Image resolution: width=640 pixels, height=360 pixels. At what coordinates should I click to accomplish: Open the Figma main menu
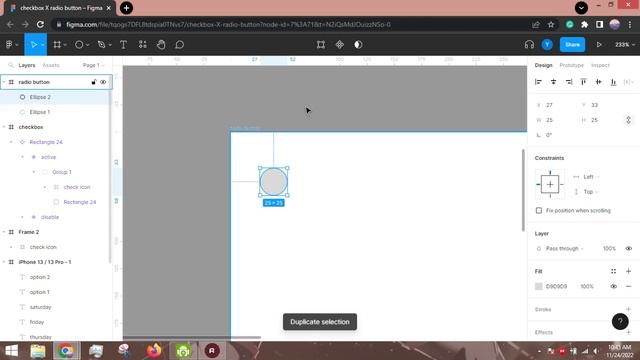9,44
